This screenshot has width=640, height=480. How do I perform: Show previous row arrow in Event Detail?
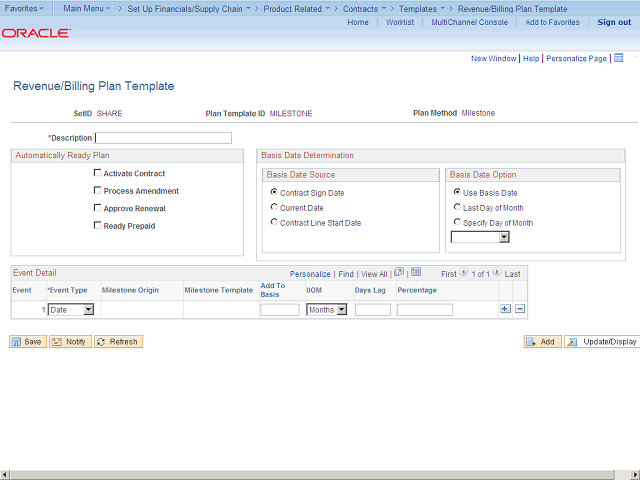coord(463,272)
